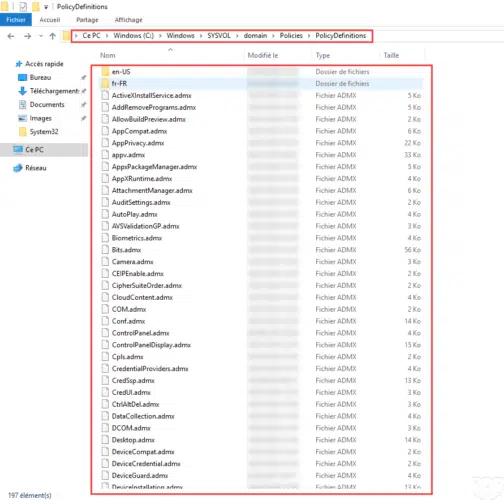Select Réseau in navigation pane

pos(36,168)
